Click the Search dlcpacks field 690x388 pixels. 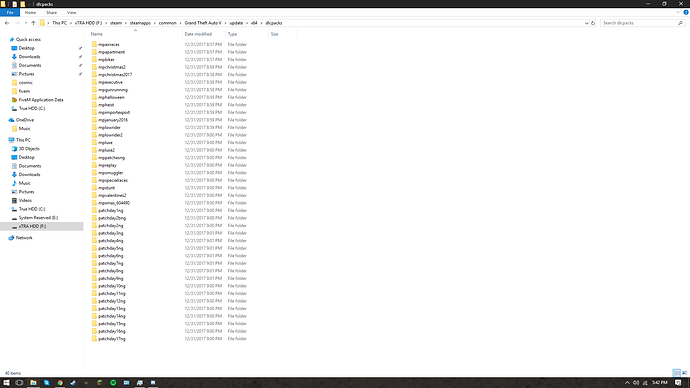[639, 23]
